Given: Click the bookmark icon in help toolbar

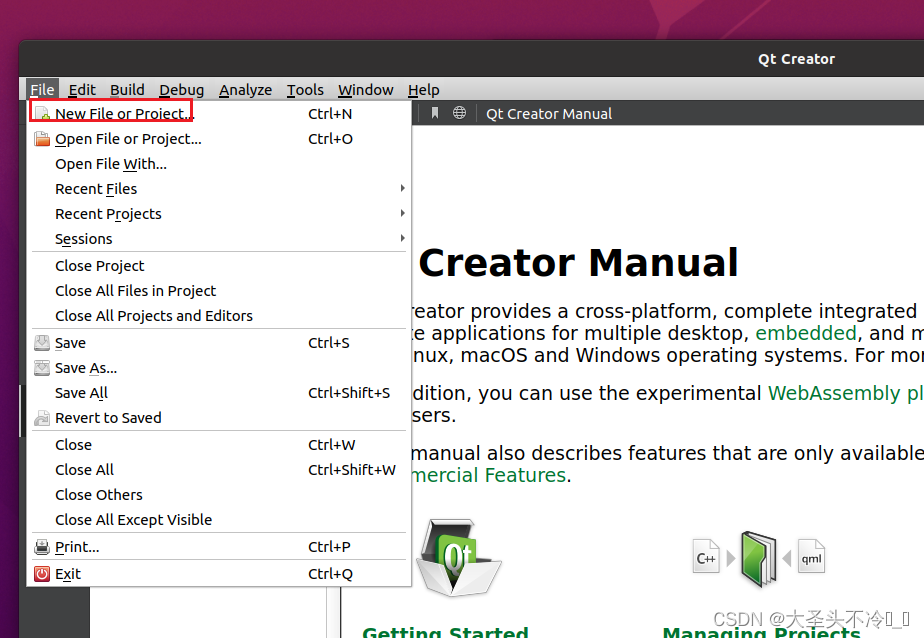Looking at the screenshot, I should pyautogui.click(x=435, y=113).
